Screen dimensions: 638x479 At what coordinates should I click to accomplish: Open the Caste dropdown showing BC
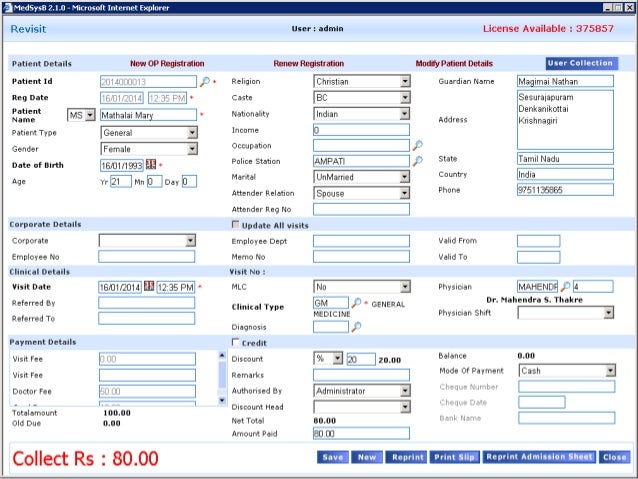click(x=362, y=98)
